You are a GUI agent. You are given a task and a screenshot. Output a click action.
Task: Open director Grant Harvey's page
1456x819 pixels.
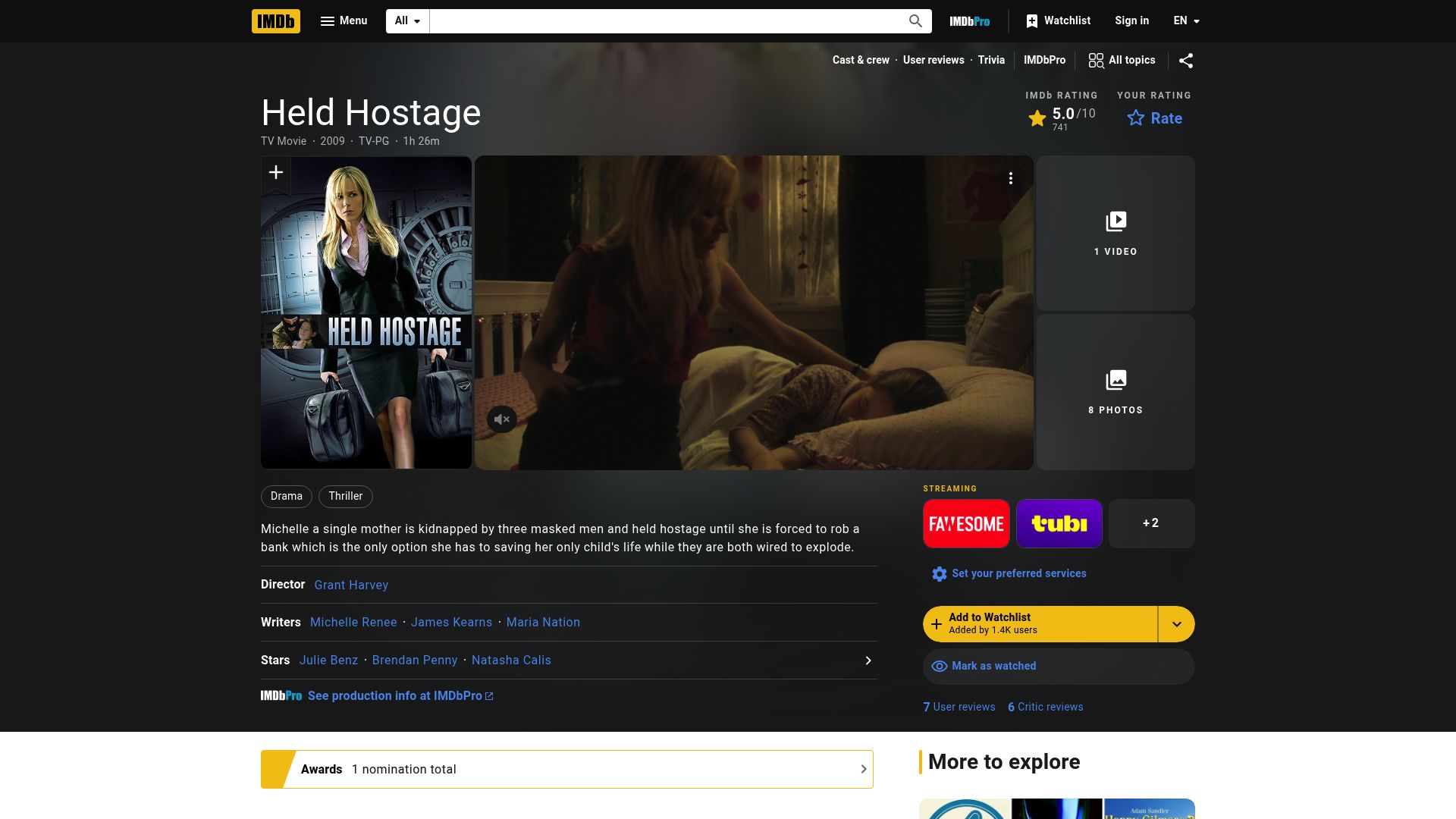click(351, 585)
